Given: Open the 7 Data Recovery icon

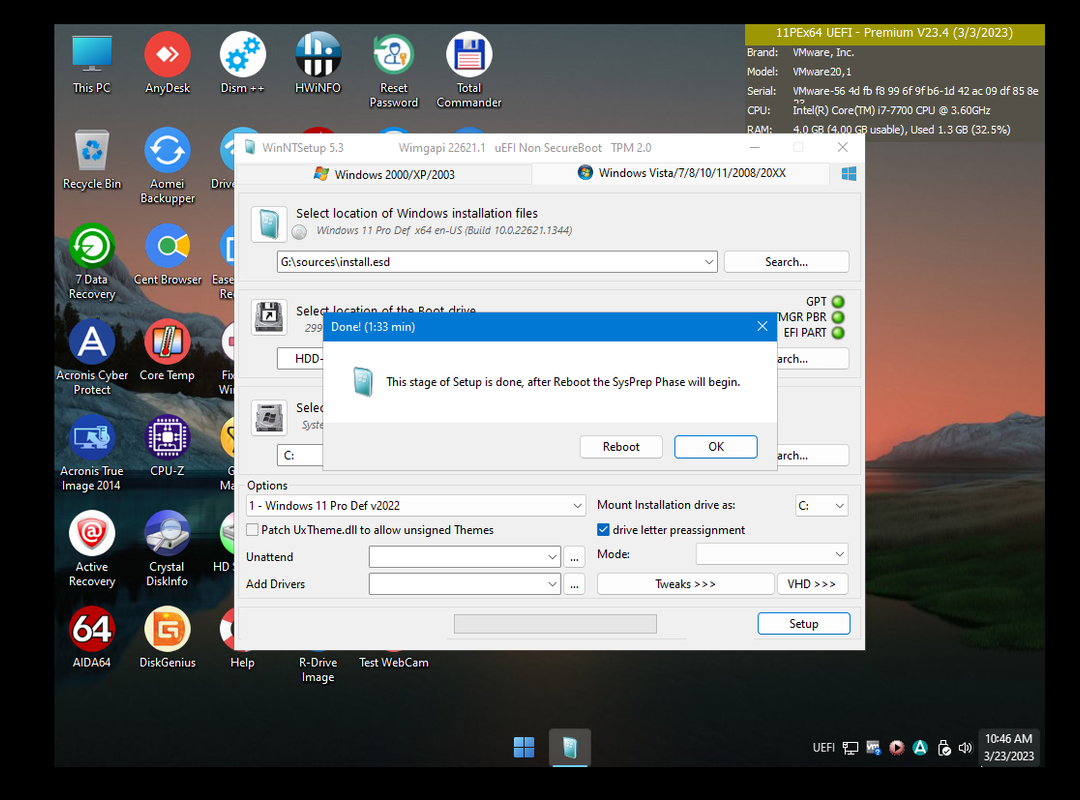Looking at the screenshot, I should pyautogui.click(x=92, y=263).
